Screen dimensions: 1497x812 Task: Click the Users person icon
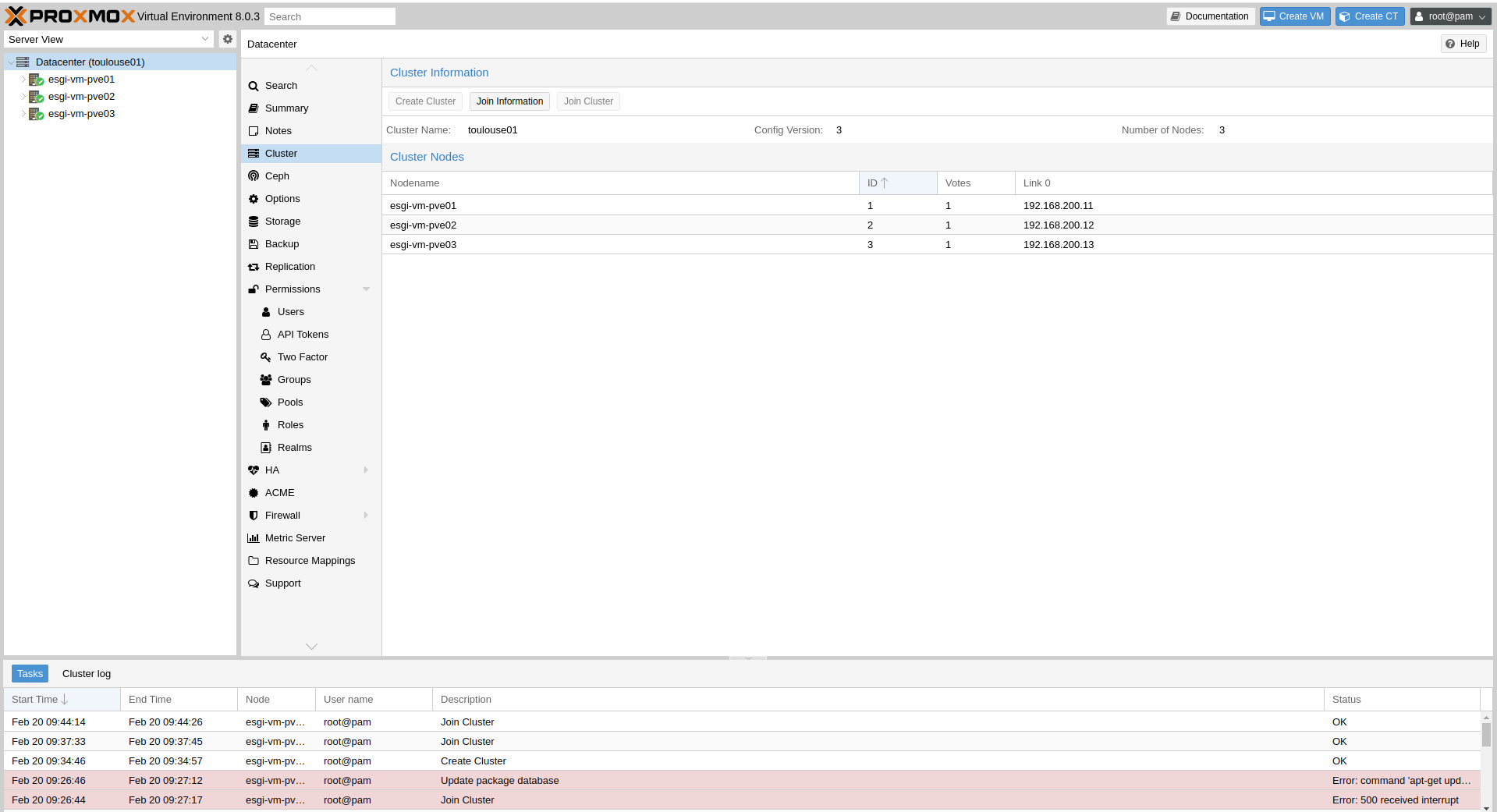(266, 312)
